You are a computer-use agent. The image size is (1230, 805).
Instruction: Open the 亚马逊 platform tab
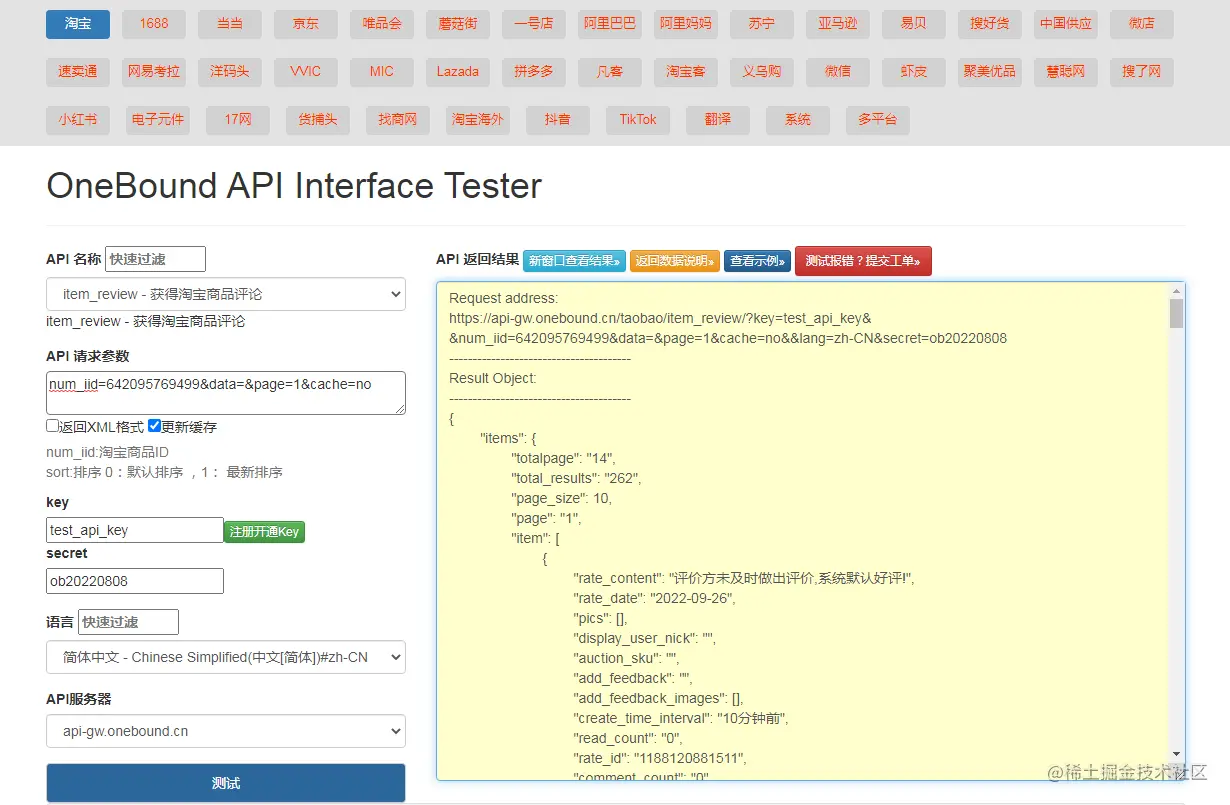click(838, 24)
